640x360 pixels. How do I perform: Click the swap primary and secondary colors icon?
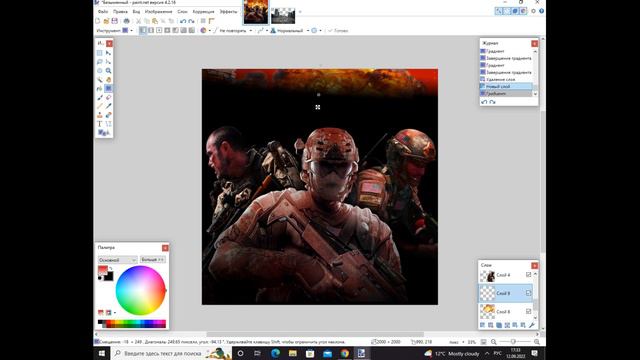tap(111, 269)
